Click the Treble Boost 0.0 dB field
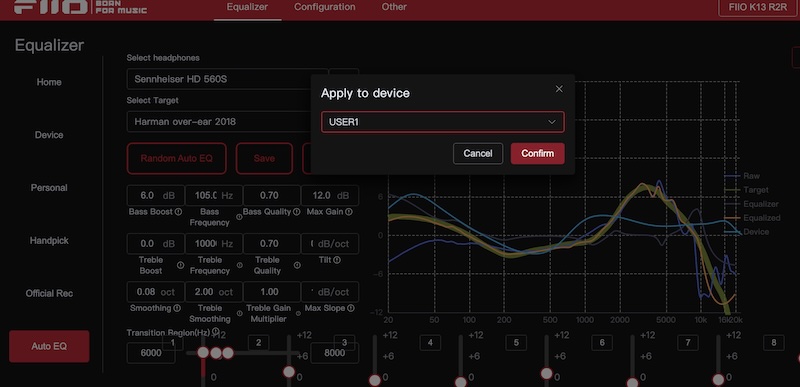This screenshot has height=387, width=800. point(156,244)
